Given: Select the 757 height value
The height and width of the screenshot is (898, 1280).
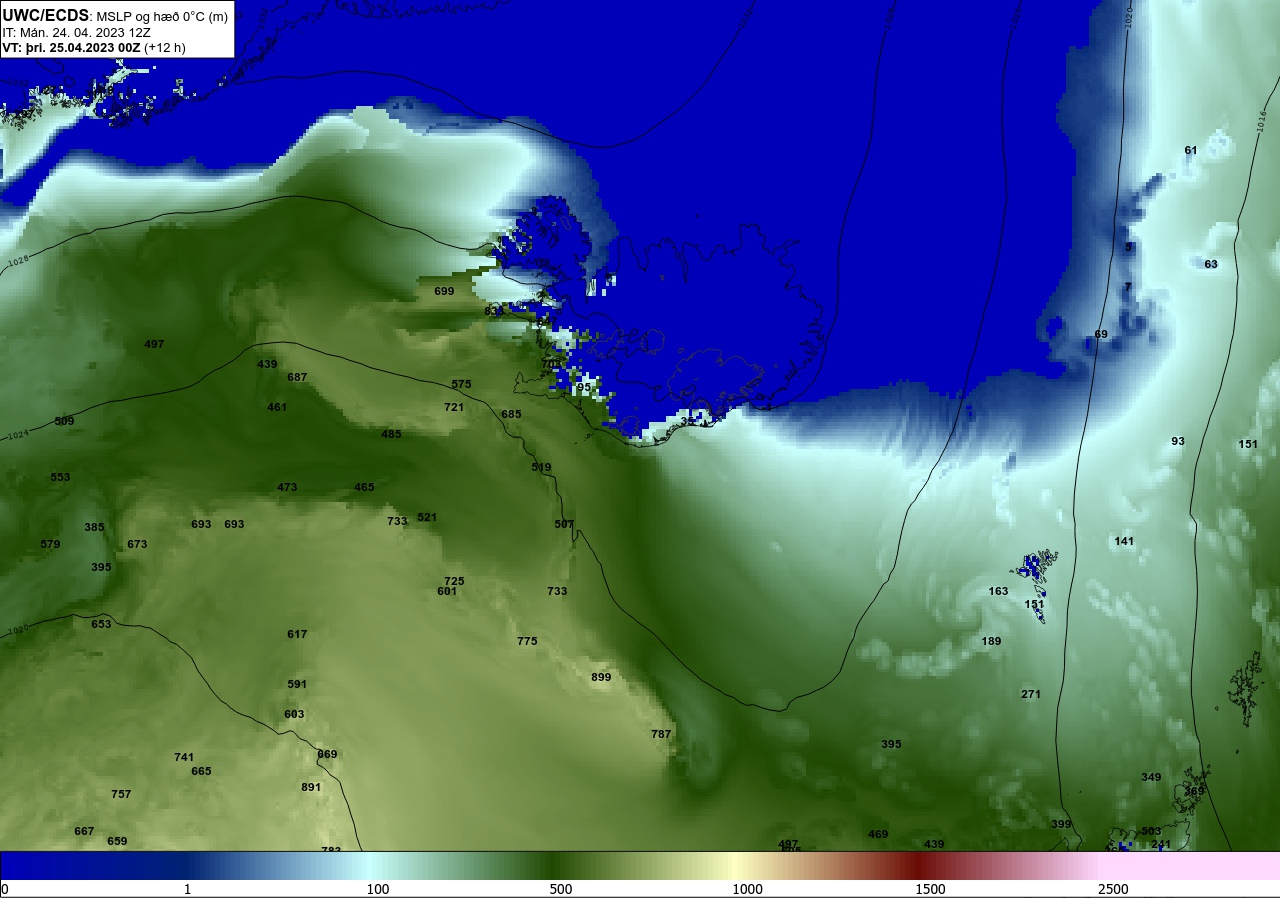Looking at the screenshot, I should [121, 794].
